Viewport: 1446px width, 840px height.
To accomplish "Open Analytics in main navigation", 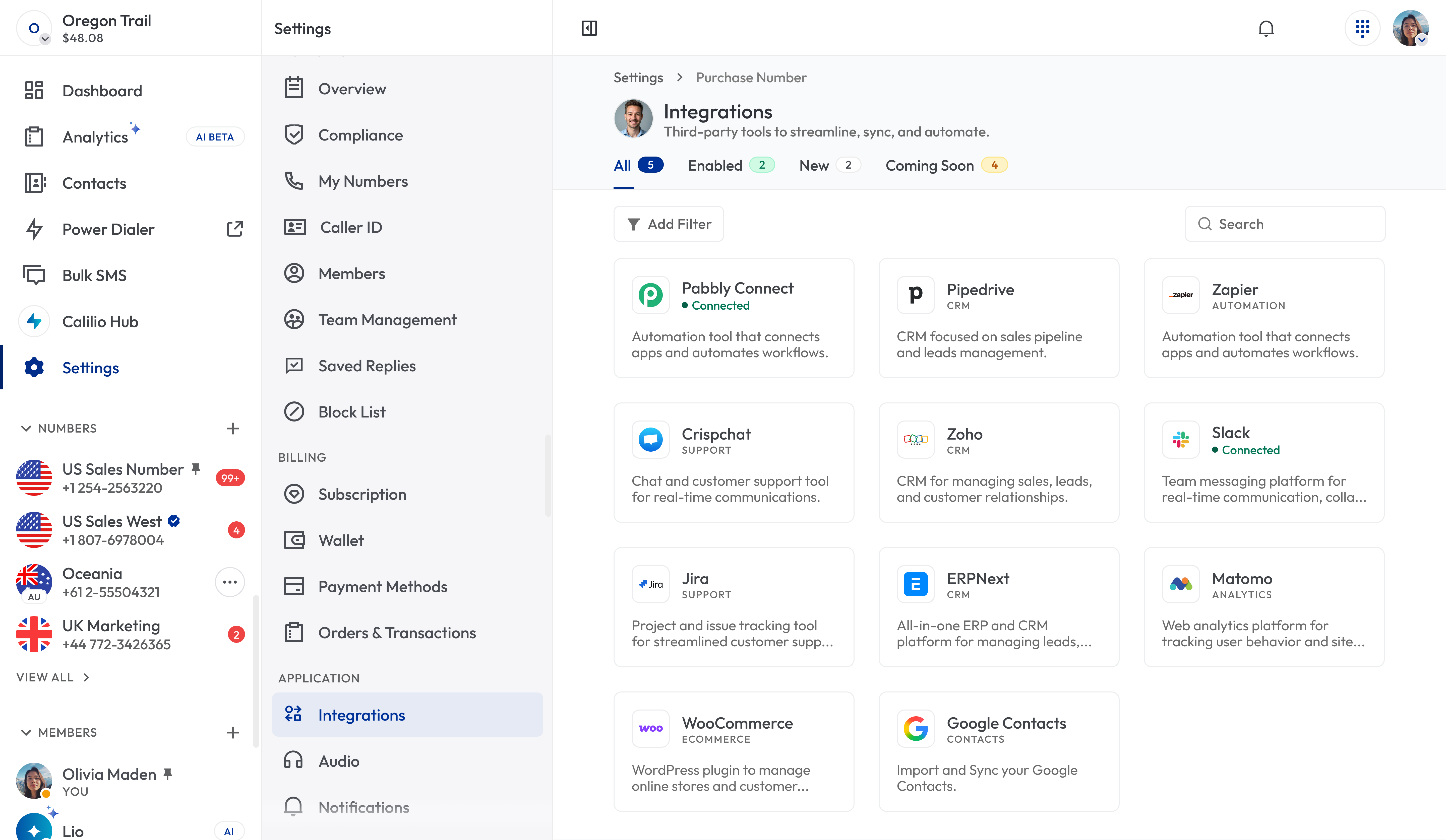I will coord(131,136).
